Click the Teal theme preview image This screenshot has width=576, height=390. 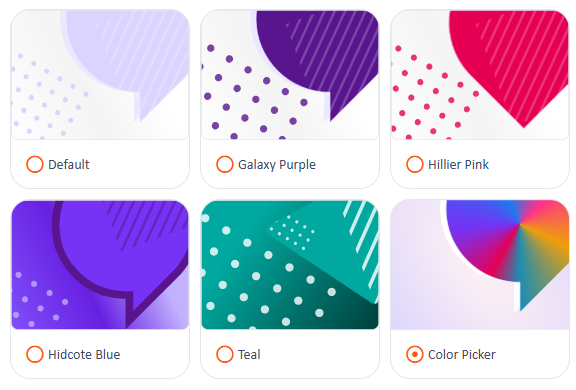[x=290, y=265]
